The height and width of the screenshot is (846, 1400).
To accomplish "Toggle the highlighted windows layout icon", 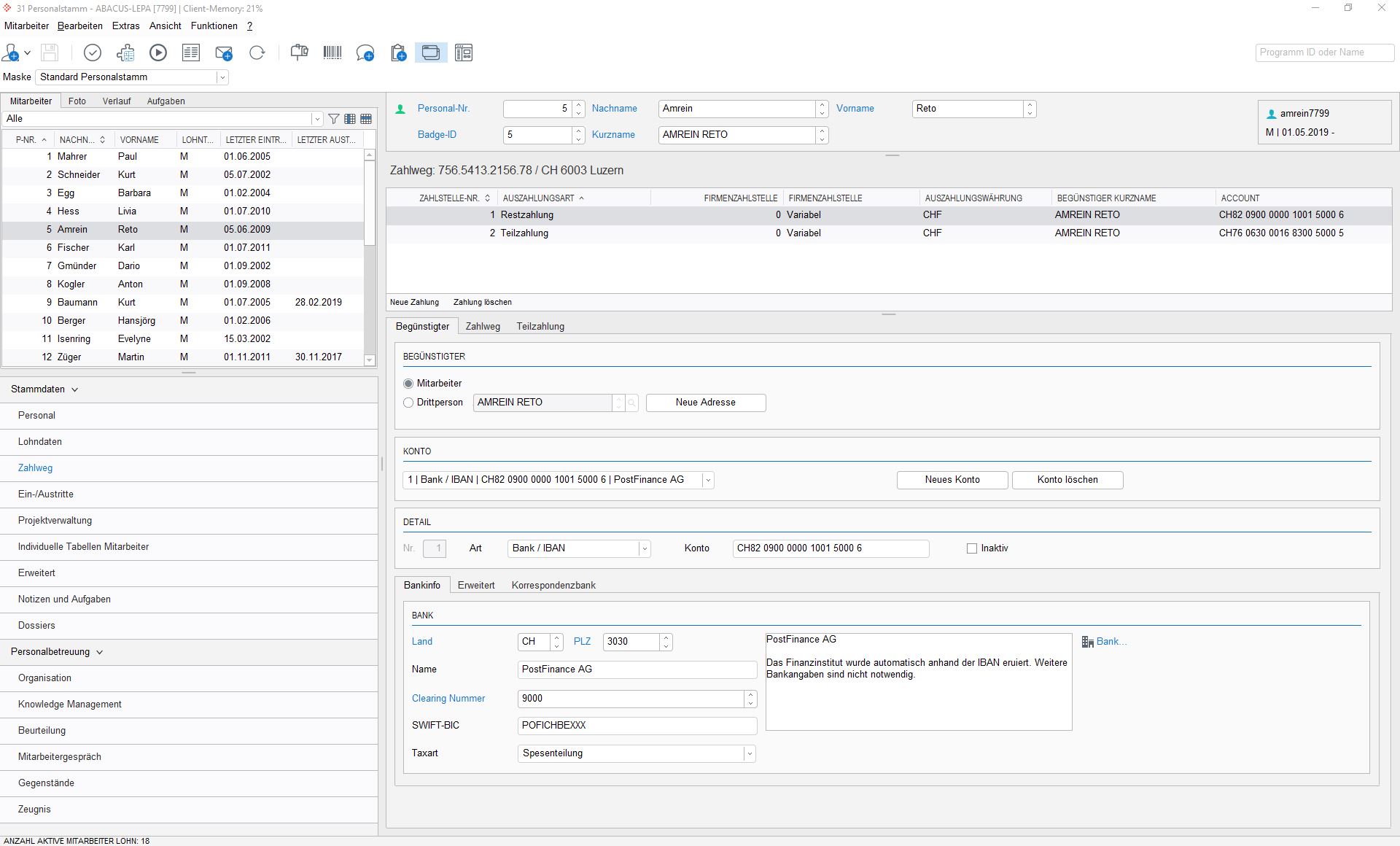I will 431,53.
